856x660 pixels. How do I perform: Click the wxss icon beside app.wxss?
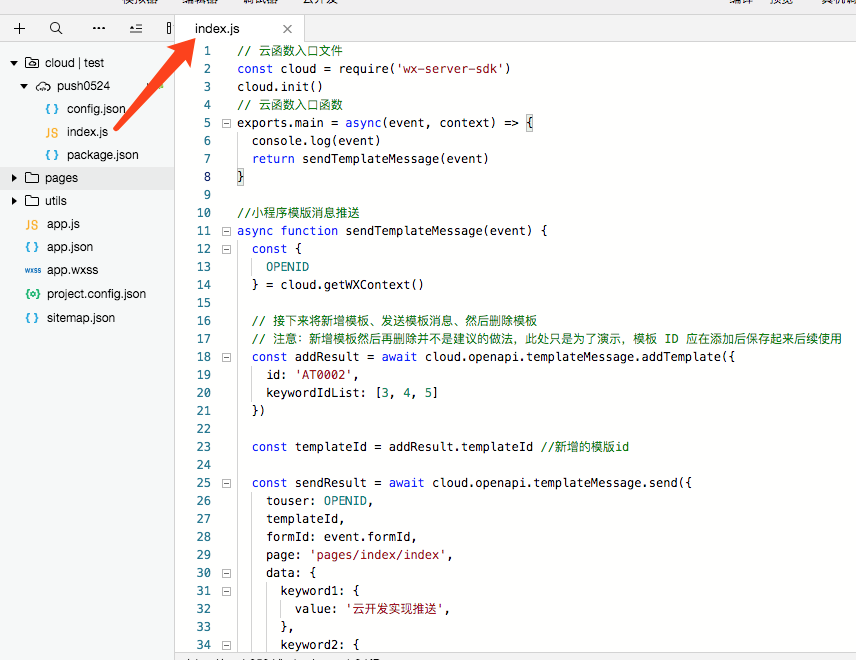33,270
